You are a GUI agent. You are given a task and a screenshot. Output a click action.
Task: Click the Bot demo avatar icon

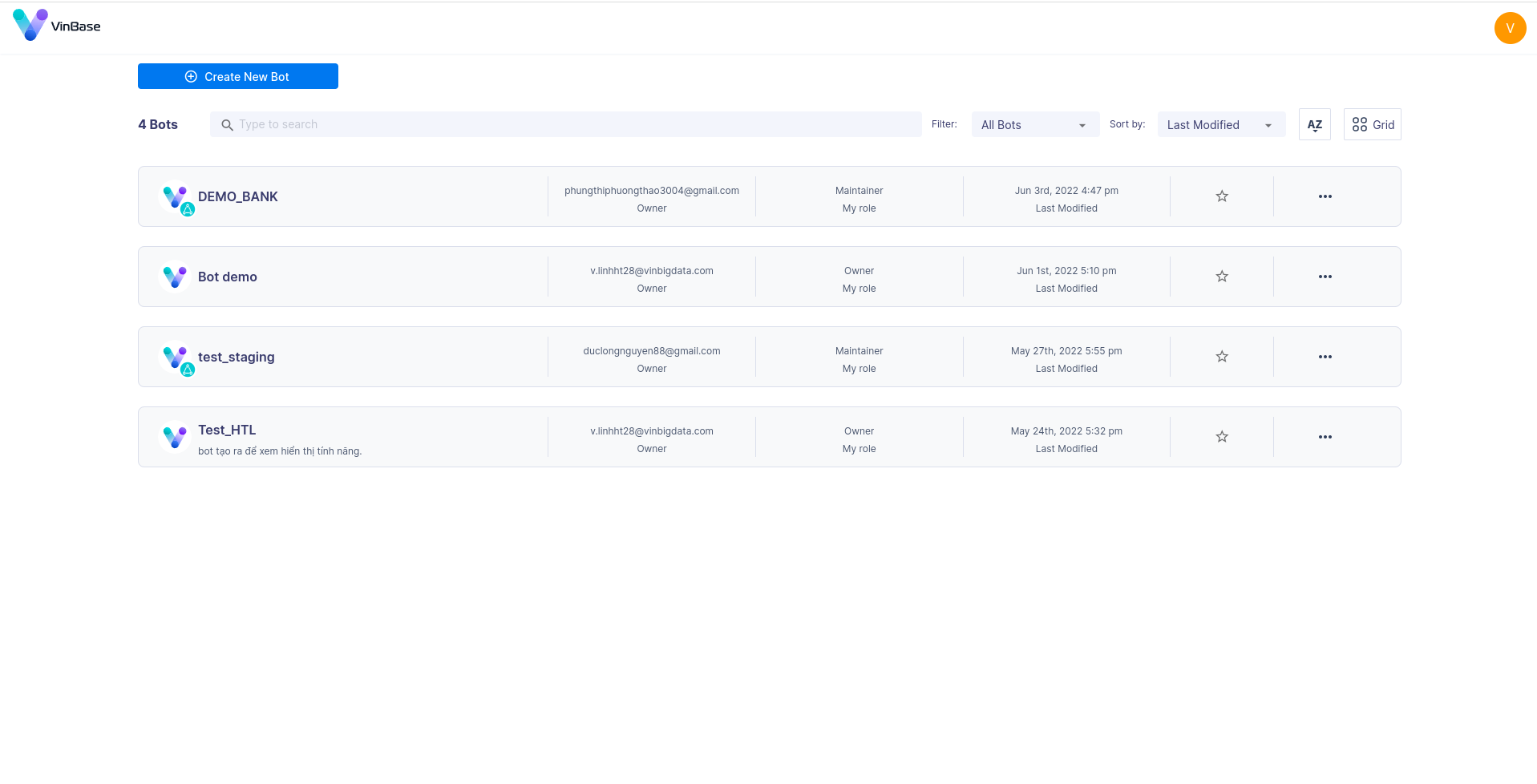click(x=175, y=277)
